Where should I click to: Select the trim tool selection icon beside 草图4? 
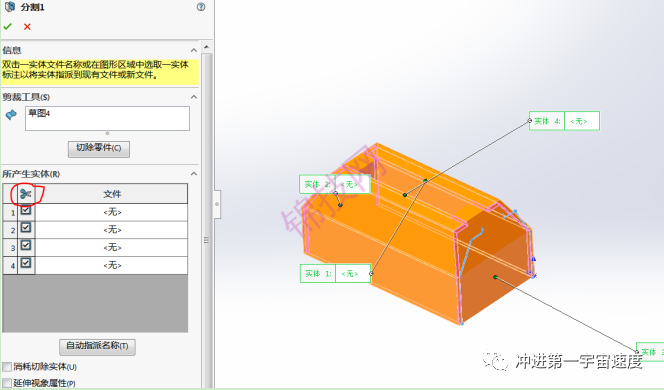pos(11,115)
